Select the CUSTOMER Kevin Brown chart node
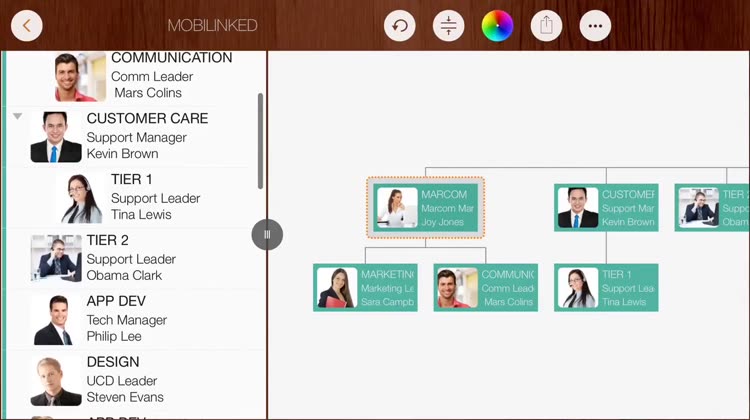The height and width of the screenshot is (420, 750). pyautogui.click(x=606, y=207)
